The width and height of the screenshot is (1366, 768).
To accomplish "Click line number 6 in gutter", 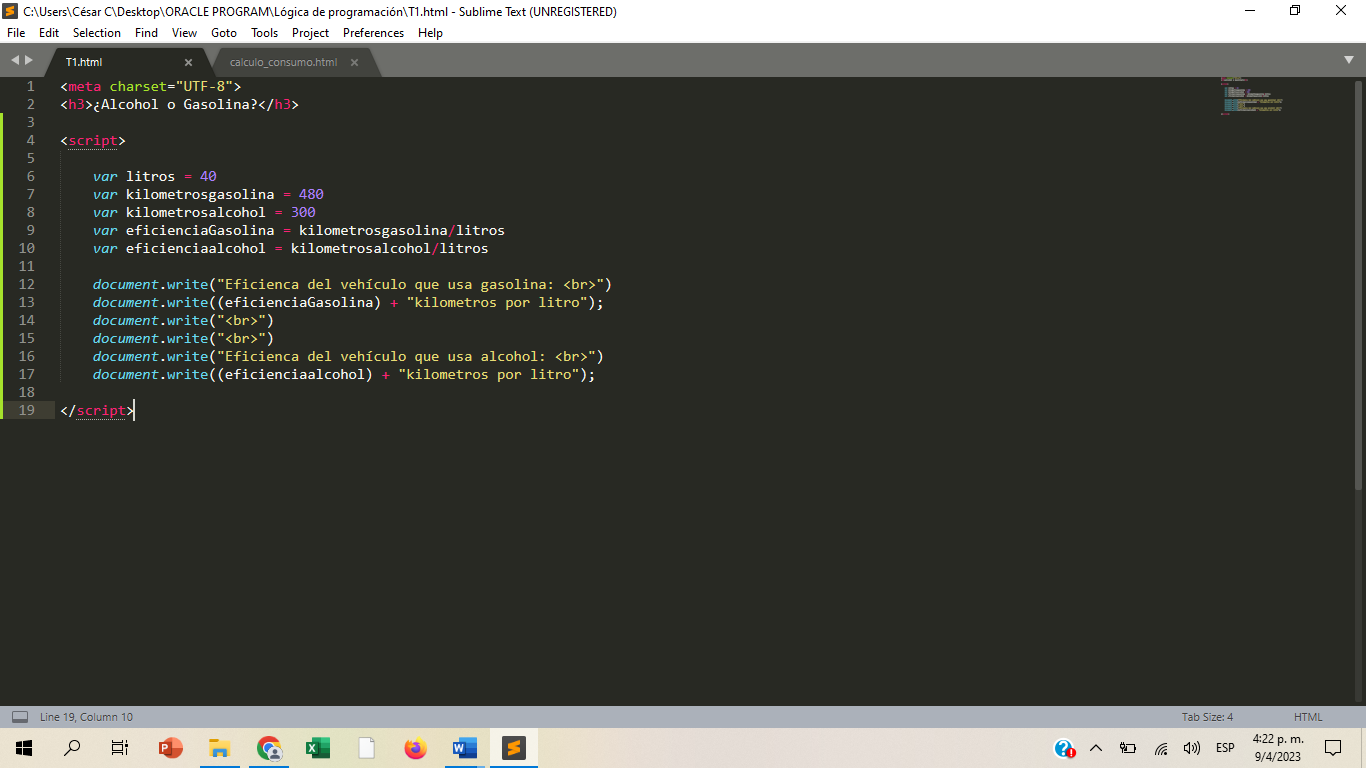I will click(31, 176).
